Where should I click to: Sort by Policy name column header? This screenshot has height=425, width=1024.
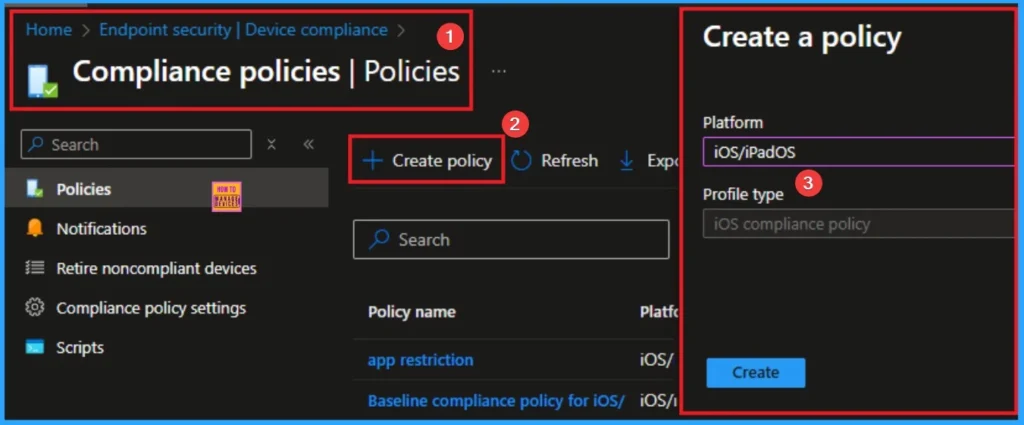pos(411,311)
